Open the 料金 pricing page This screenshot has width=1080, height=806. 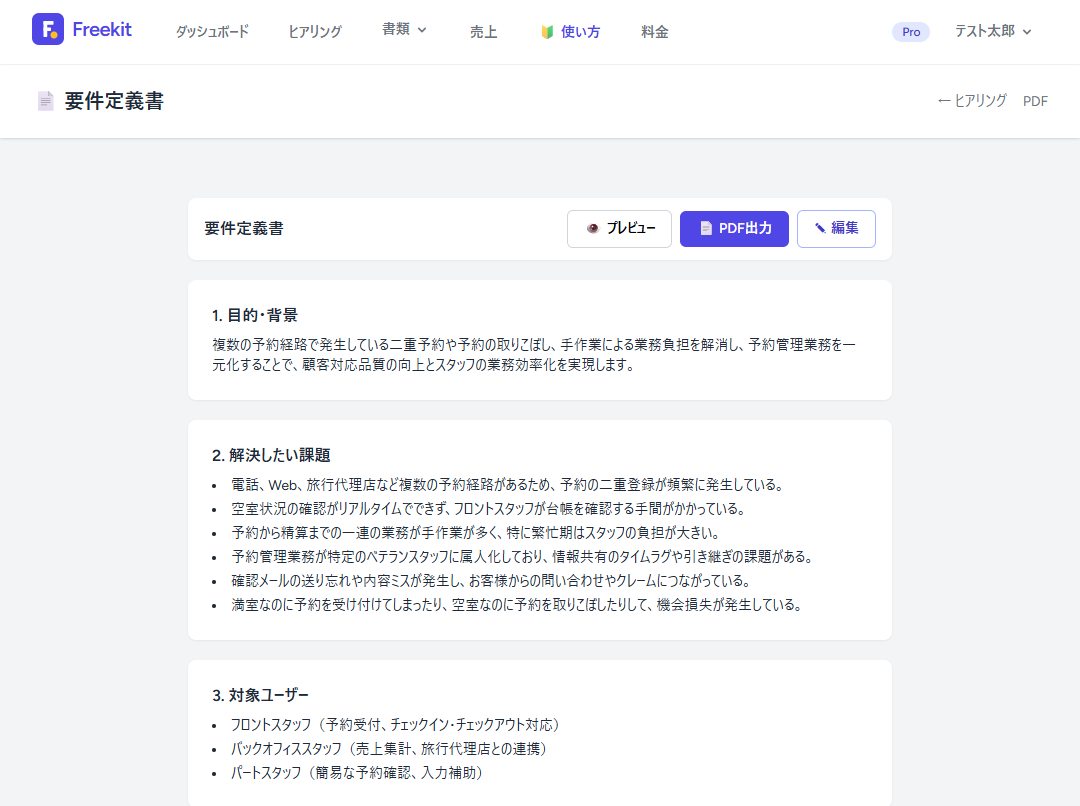pyautogui.click(x=654, y=32)
